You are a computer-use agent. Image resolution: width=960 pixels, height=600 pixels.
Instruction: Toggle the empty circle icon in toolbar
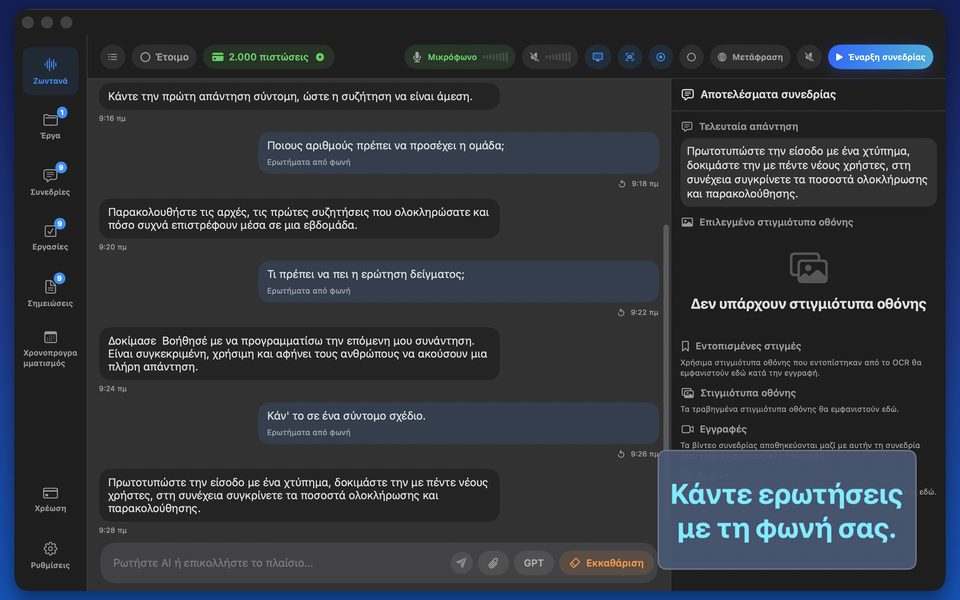tap(691, 57)
